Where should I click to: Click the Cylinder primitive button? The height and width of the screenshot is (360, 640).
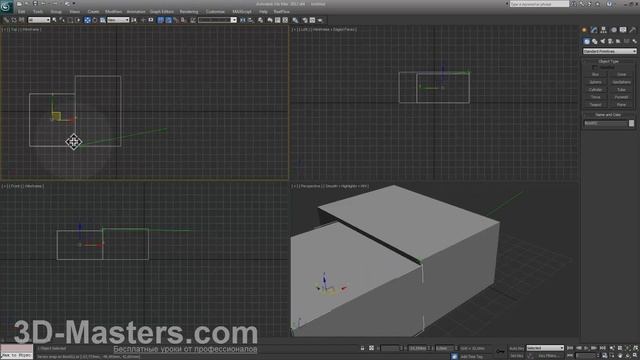coord(596,89)
